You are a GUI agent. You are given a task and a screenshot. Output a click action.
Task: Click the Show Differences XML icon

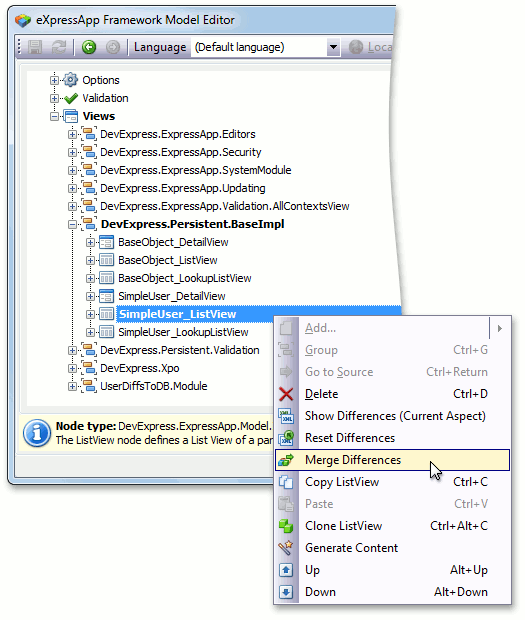(x=286, y=416)
